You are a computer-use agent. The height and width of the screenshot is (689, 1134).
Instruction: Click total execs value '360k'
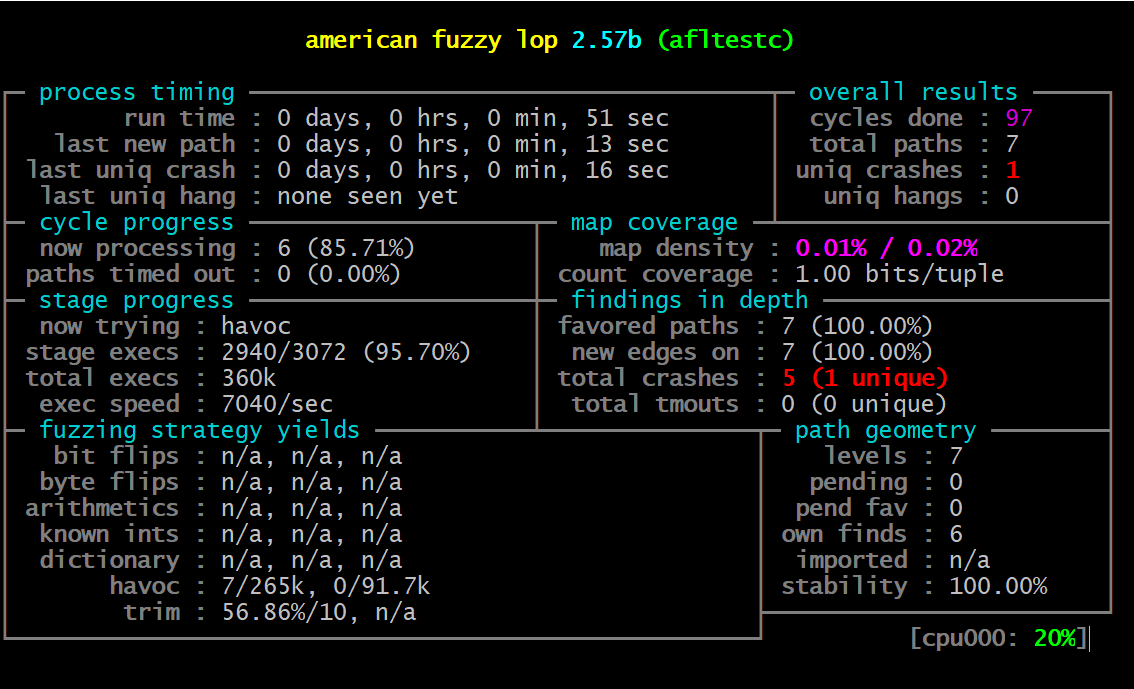pos(248,379)
